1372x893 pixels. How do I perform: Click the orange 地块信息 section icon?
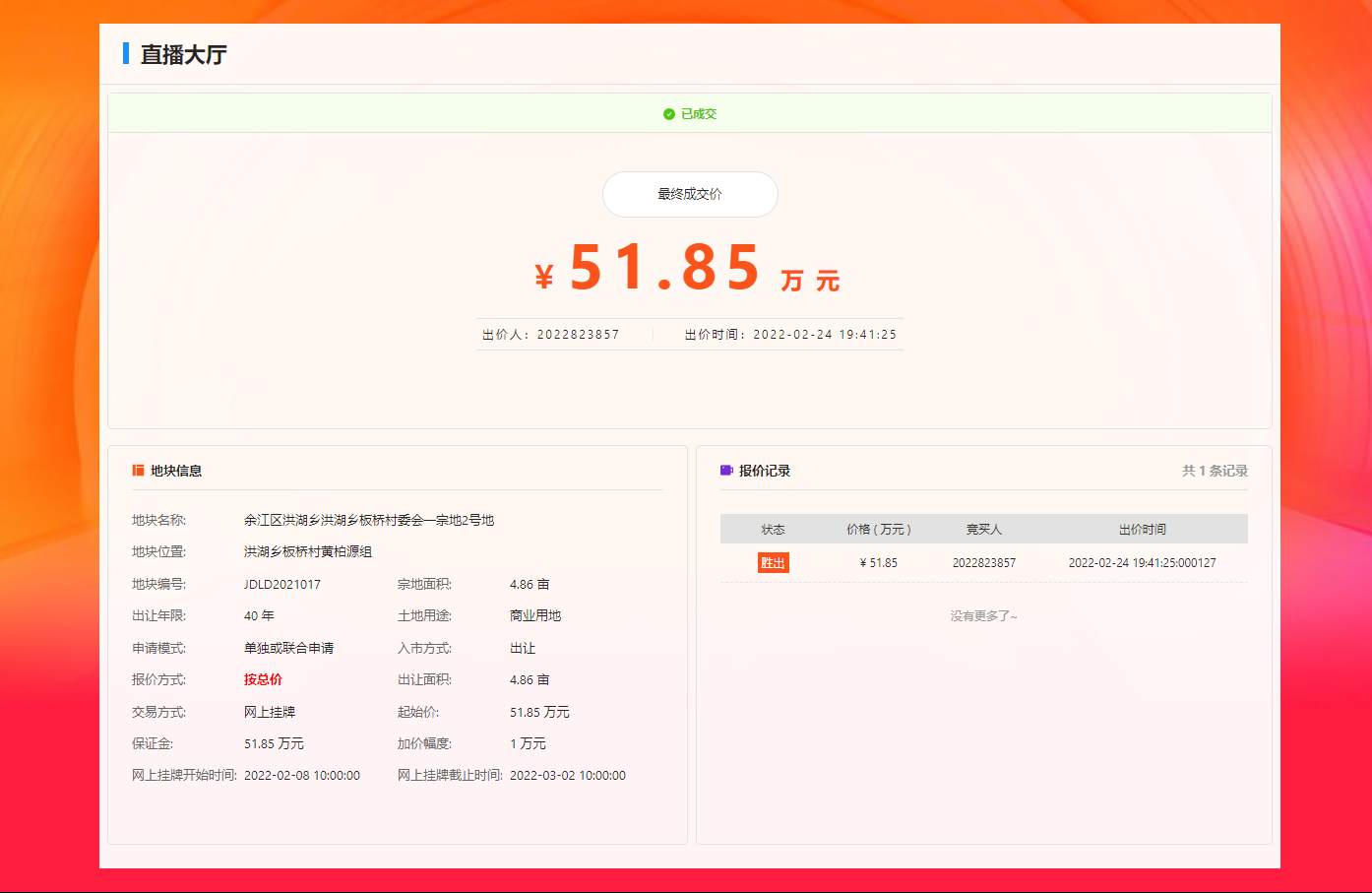click(x=138, y=471)
